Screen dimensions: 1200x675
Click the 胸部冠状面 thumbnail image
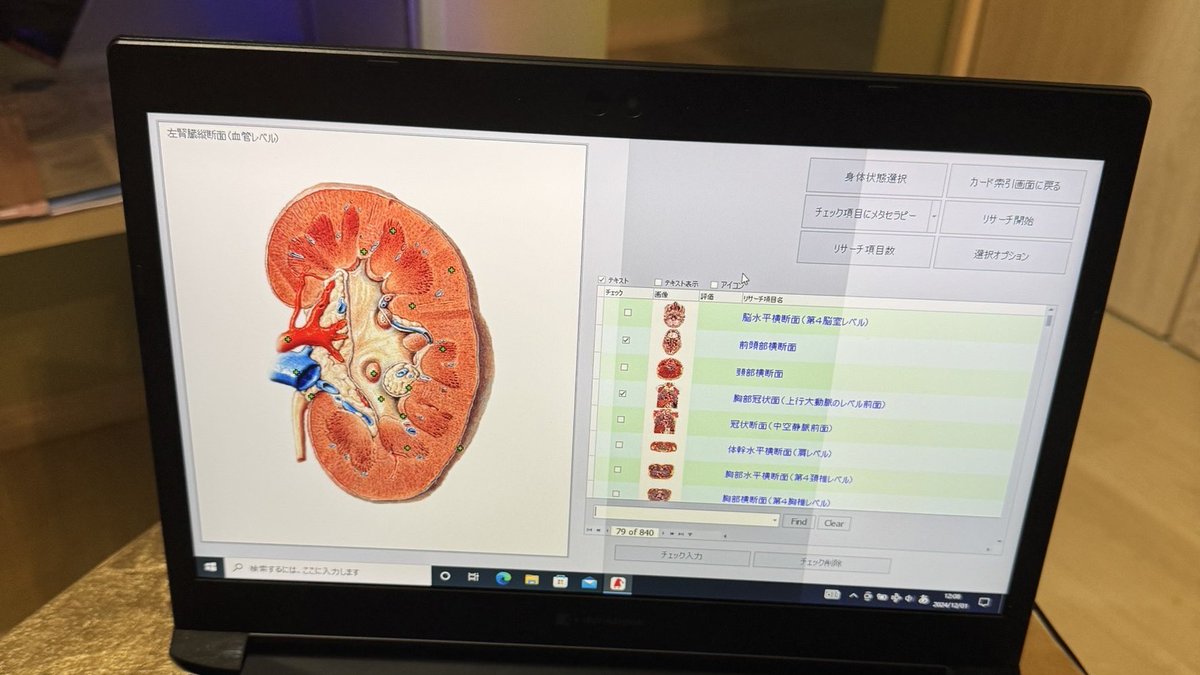[x=666, y=396]
